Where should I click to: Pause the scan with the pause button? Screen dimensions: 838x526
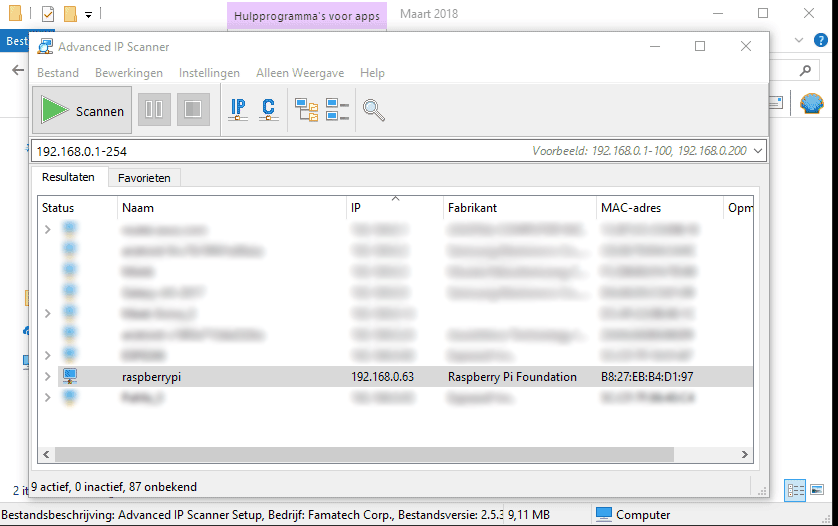(x=154, y=110)
